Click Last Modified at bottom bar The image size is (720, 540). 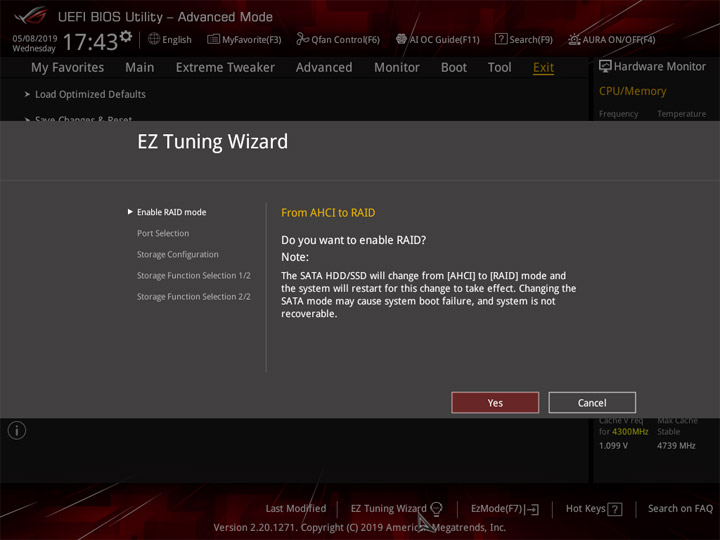point(296,508)
